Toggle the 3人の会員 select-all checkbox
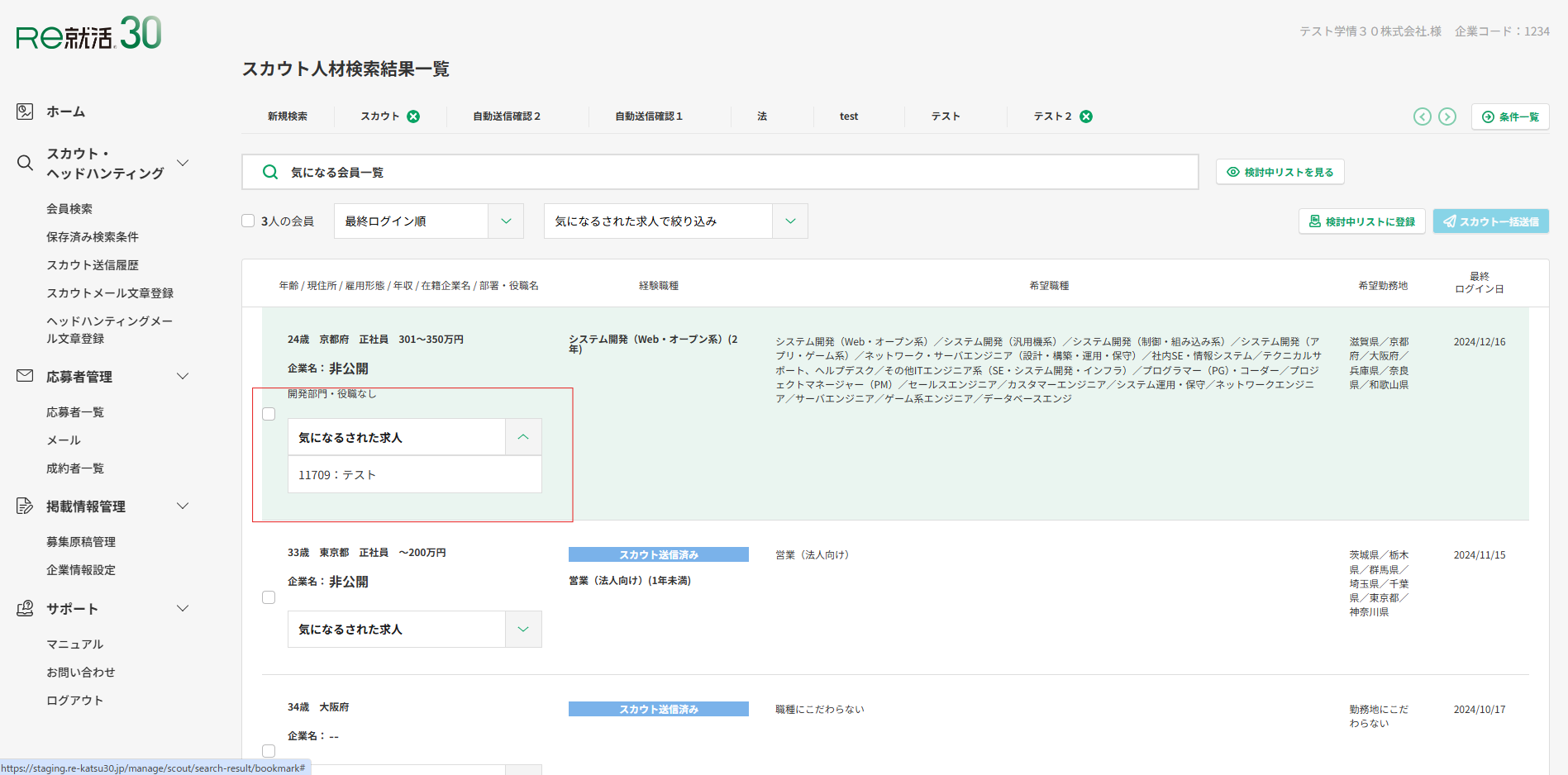Image resolution: width=1568 pixels, height=775 pixels. [x=248, y=221]
